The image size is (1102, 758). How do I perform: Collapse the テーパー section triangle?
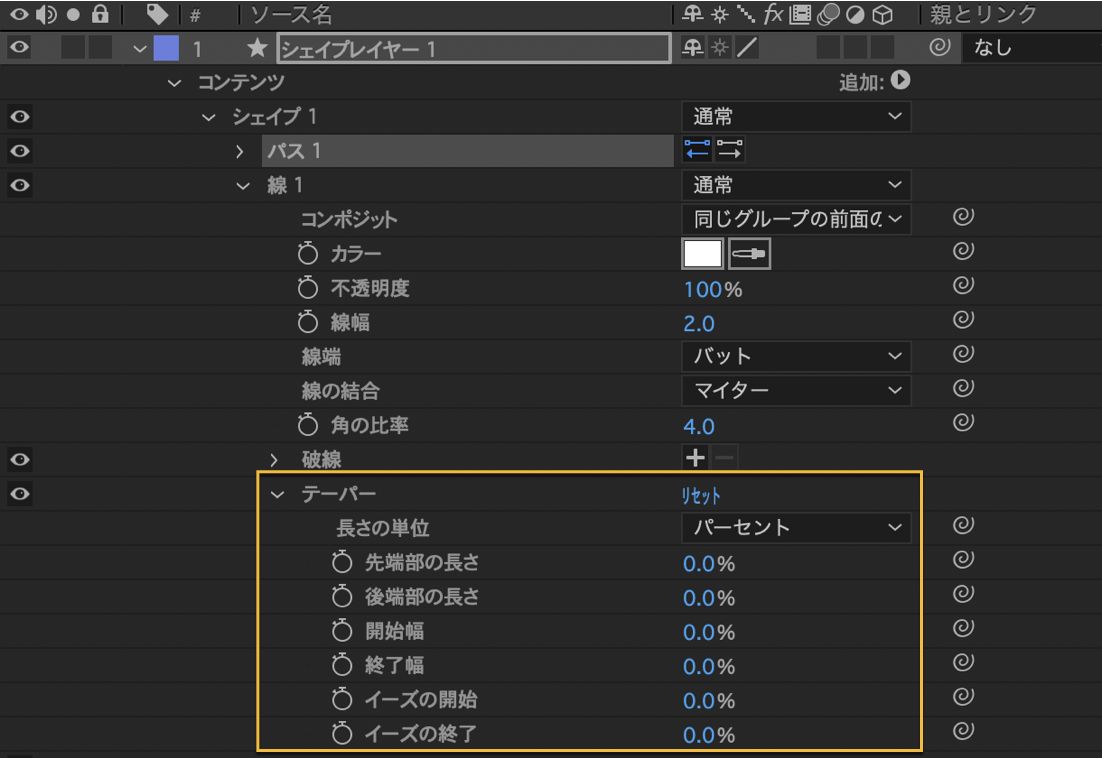pyautogui.click(x=278, y=493)
